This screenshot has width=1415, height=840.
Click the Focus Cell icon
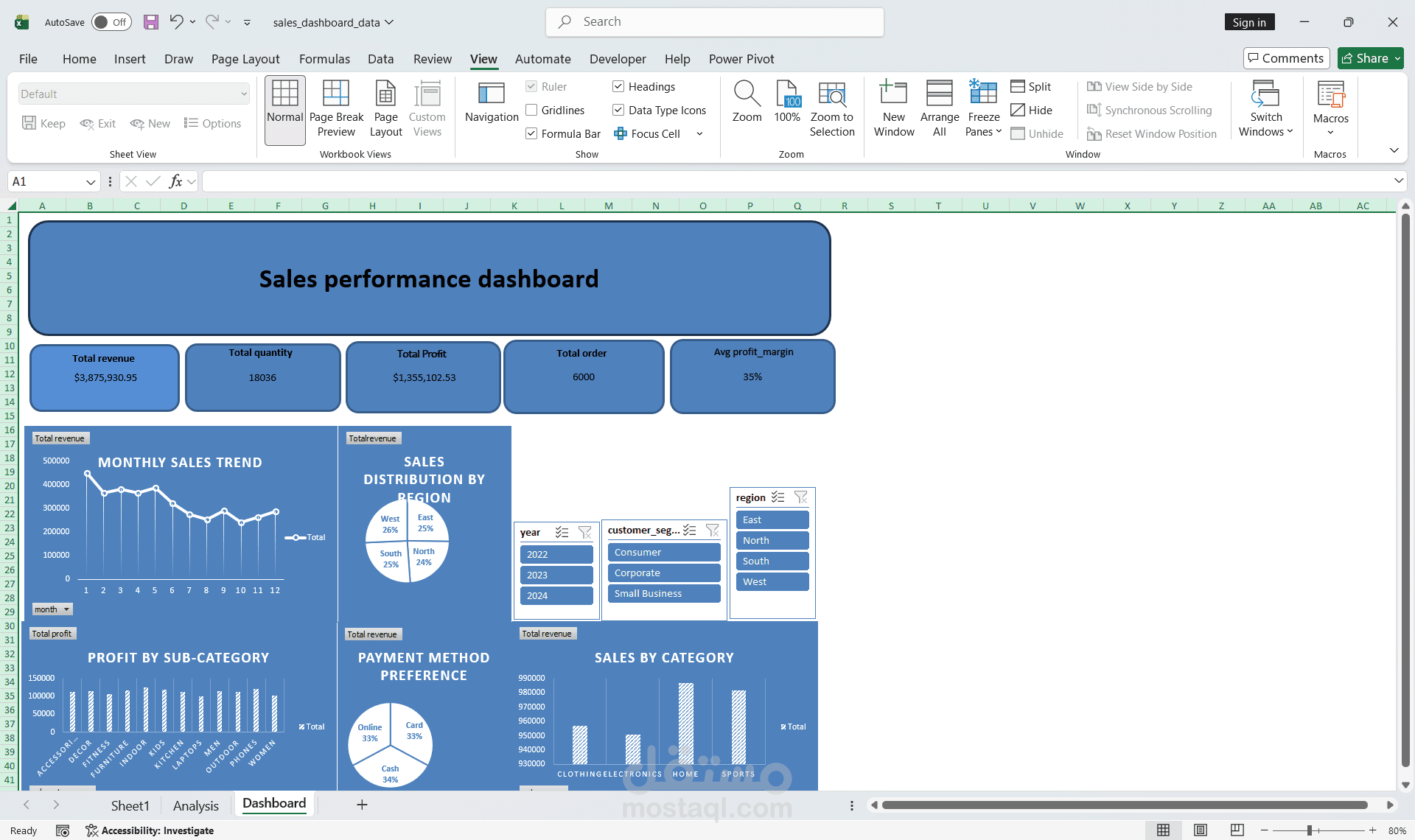621,134
